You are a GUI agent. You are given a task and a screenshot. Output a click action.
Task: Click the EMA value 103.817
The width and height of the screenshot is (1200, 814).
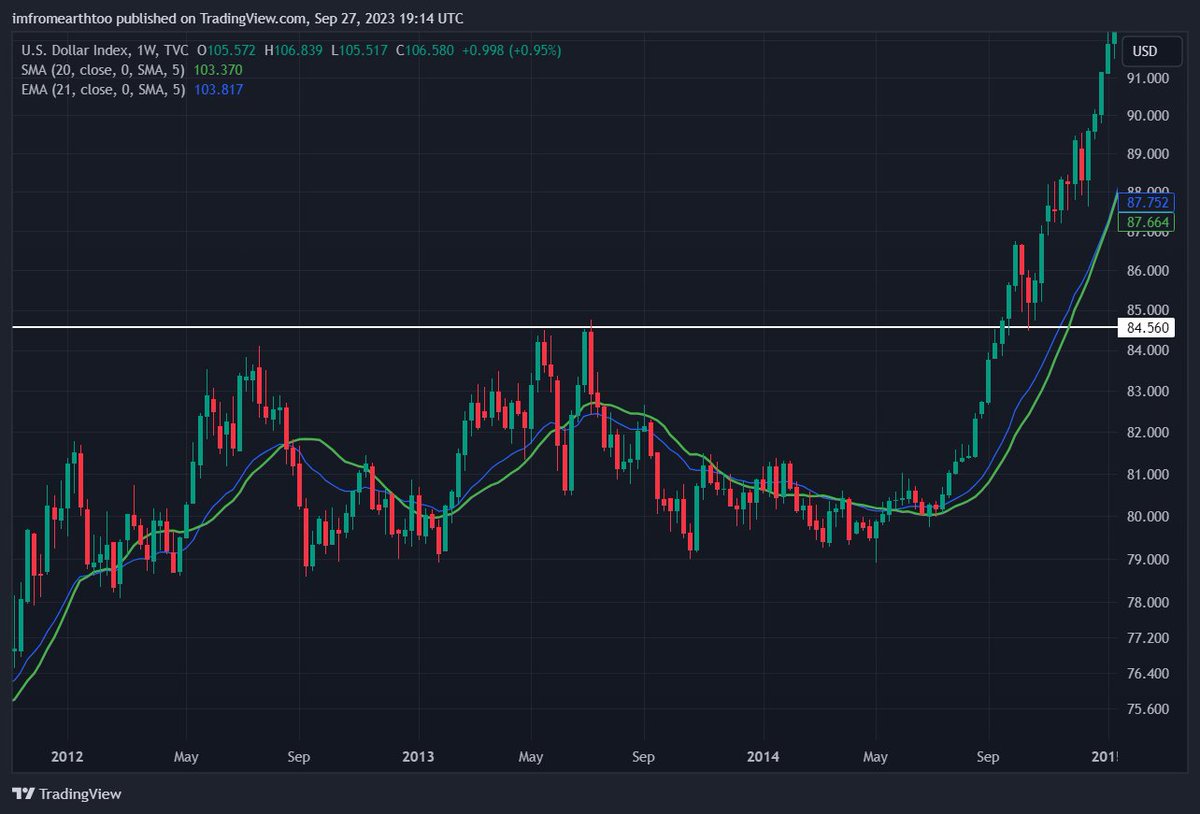220,89
